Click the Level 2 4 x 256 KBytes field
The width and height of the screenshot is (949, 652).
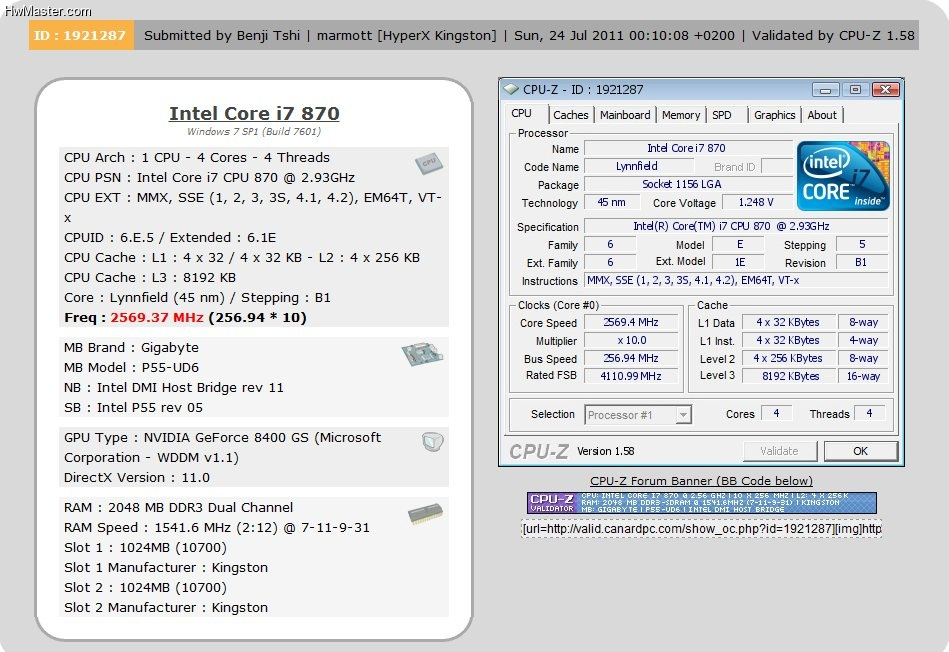790,358
